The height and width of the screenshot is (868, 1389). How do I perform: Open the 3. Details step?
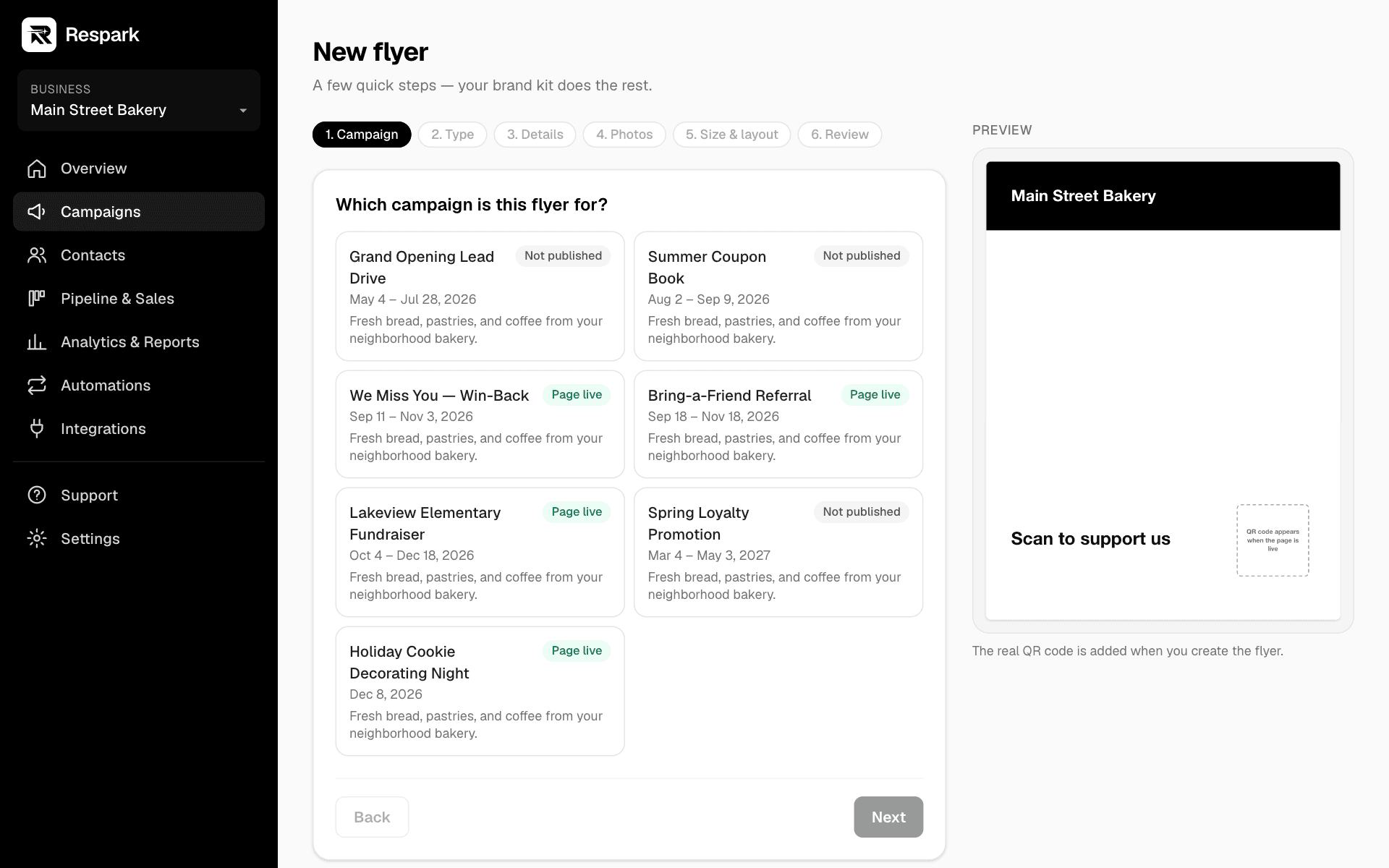pos(535,135)
